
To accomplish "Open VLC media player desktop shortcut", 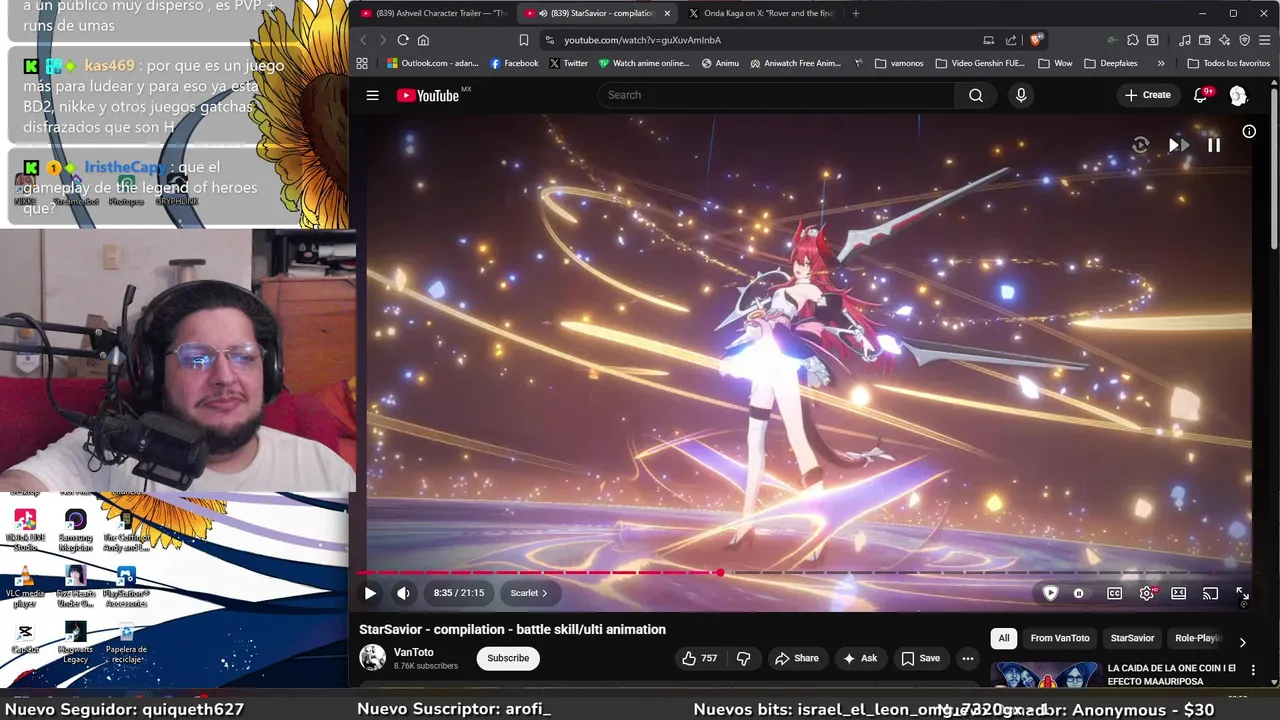I will click(25, 586).
